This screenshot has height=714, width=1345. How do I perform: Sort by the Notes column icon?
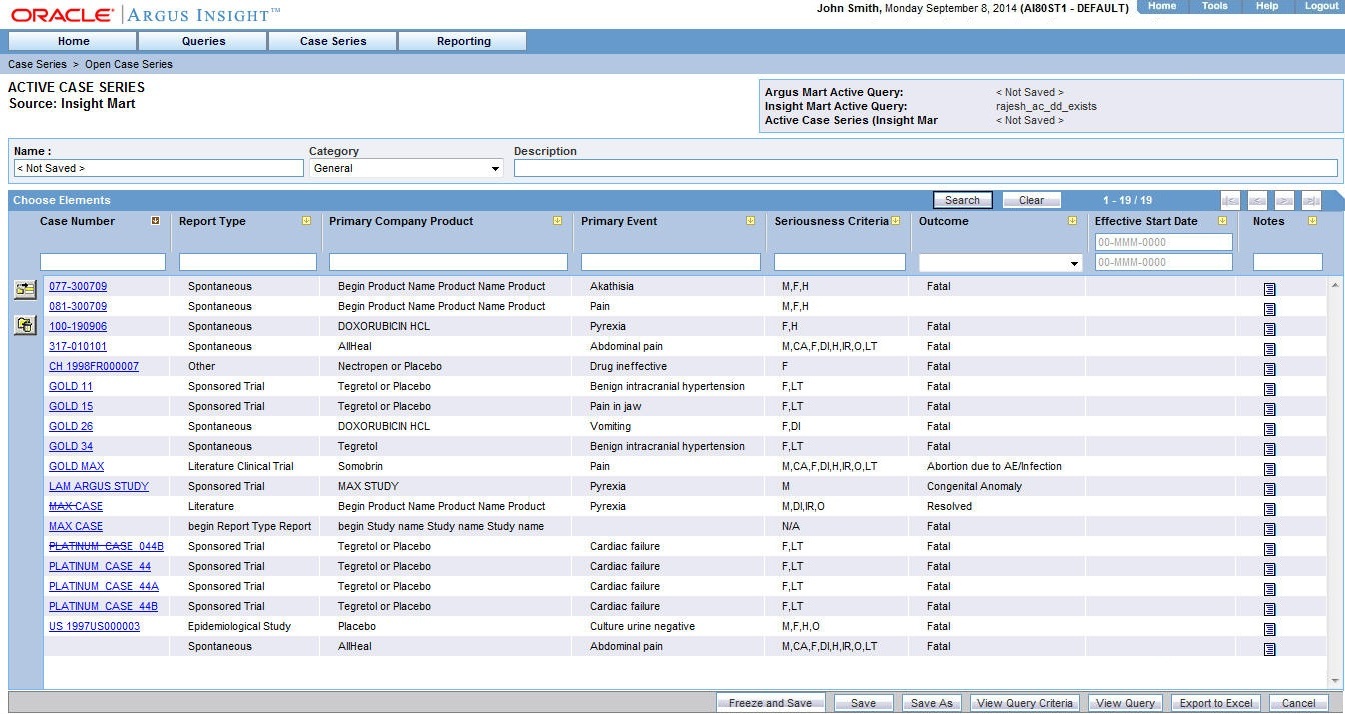[x=1312, y=221]
